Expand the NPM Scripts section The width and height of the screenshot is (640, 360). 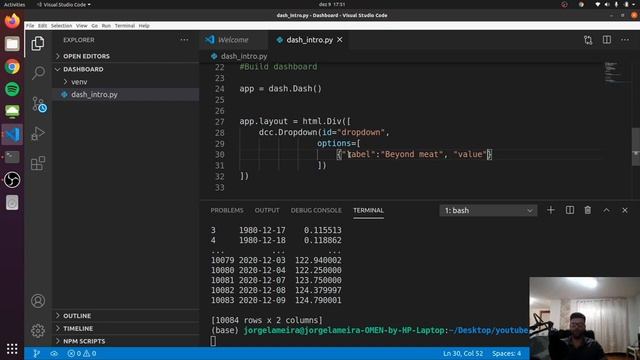(x=125, y=341)
